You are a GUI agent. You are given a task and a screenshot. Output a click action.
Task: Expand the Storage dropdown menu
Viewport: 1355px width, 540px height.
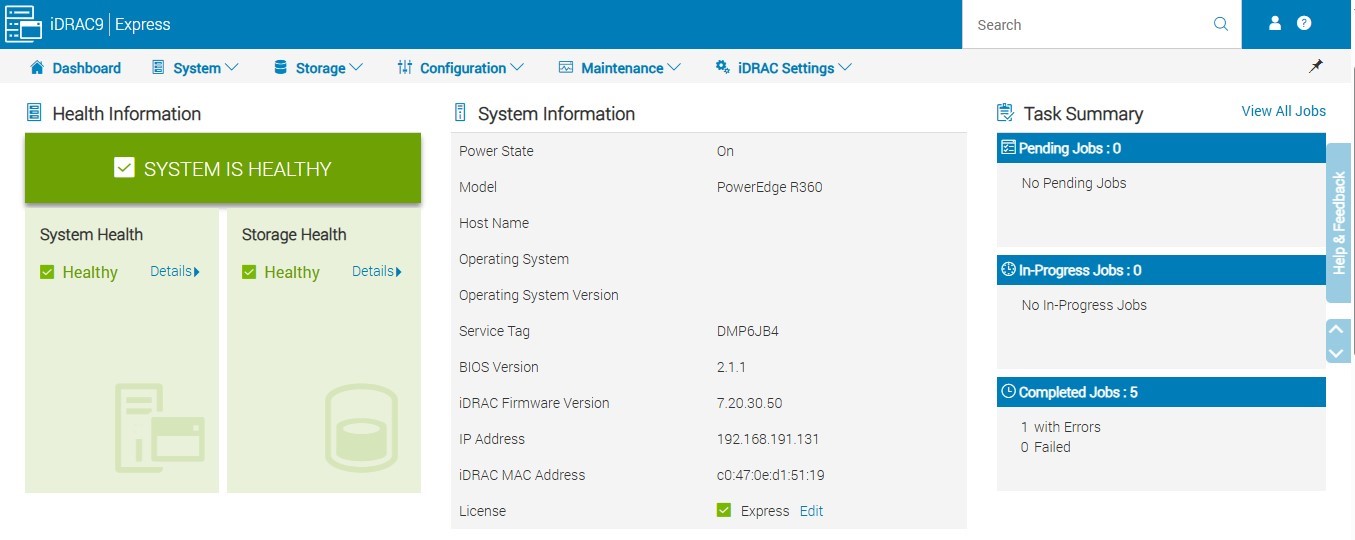[x=356, y=68]
